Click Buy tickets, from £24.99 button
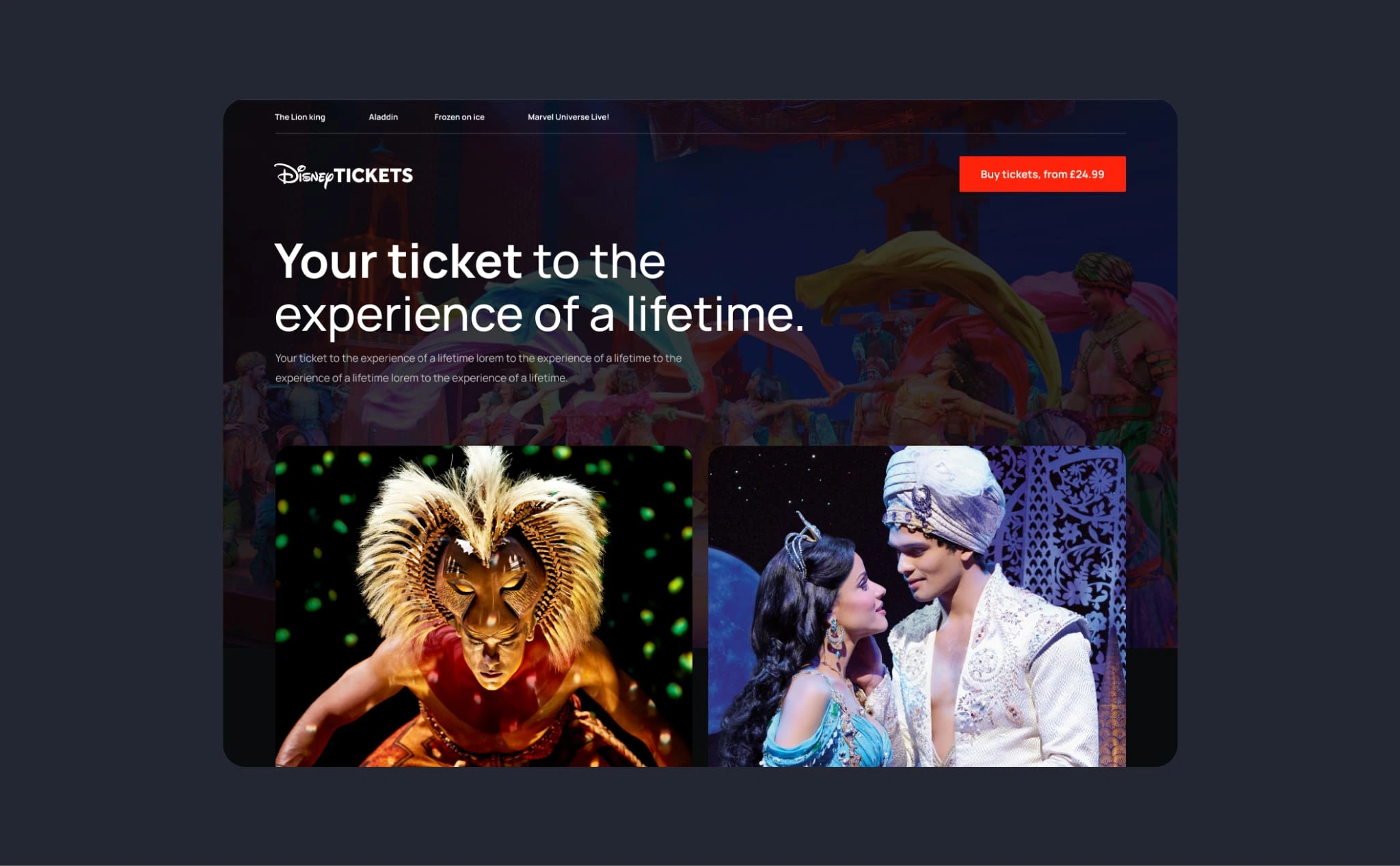This screenshot has width=1400, height=866. click(x=1042, y=174)
